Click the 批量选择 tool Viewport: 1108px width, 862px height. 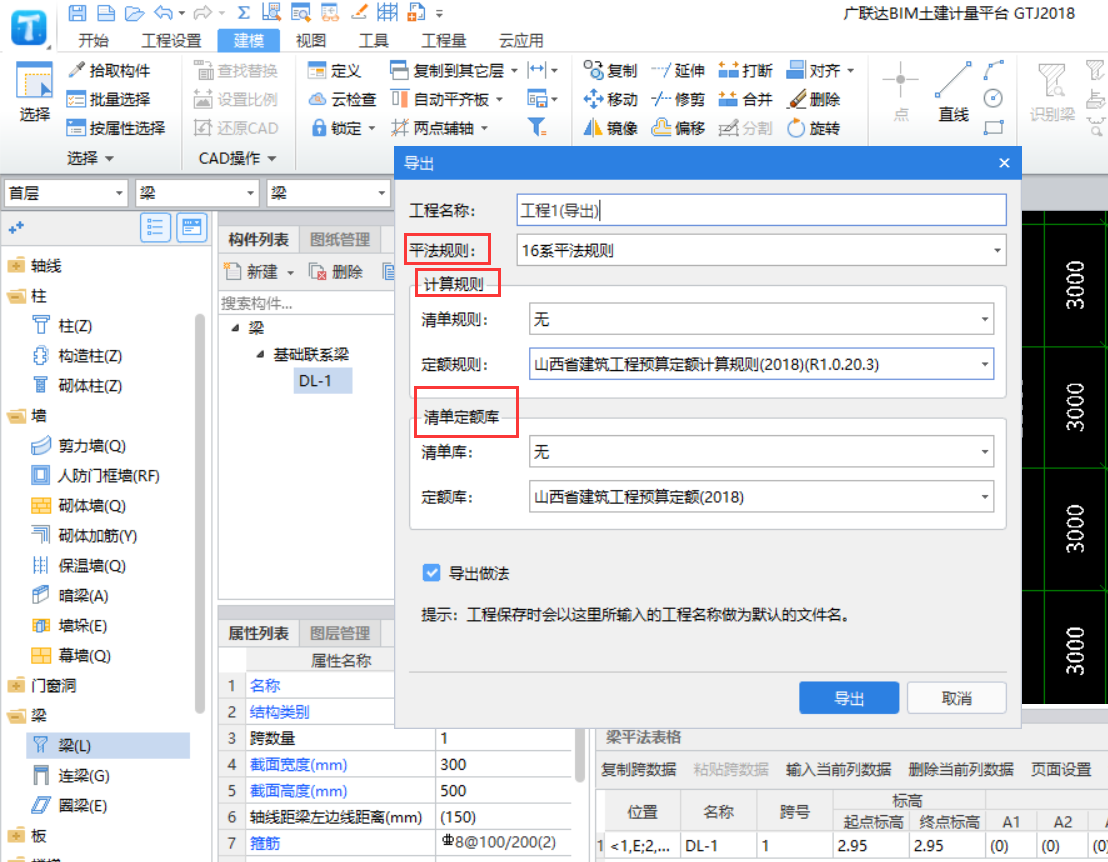(109, 99)
